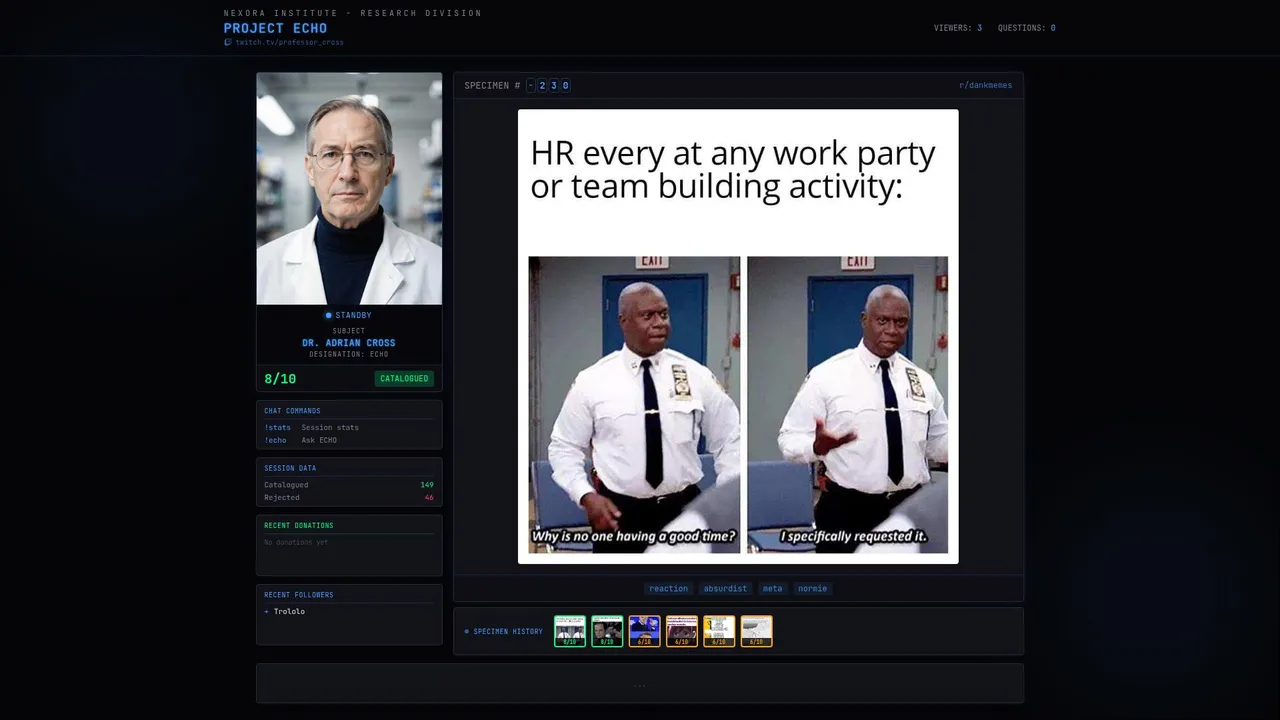The height and width of the screenshot is (720, 1280).
Task: Click the !echo chat command
Action: click(x=275, y=440)
